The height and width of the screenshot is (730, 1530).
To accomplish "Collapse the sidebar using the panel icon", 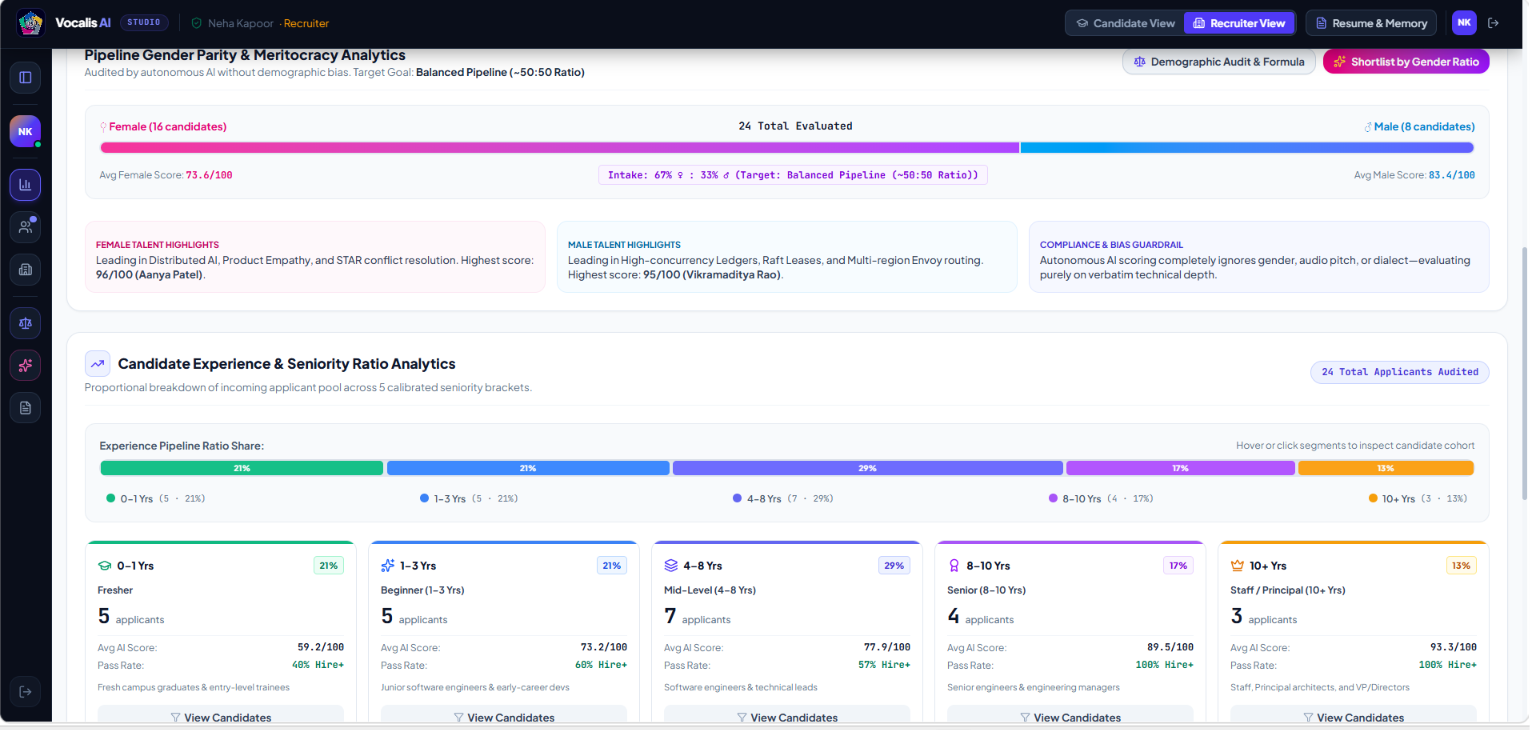I will point(25,77).
